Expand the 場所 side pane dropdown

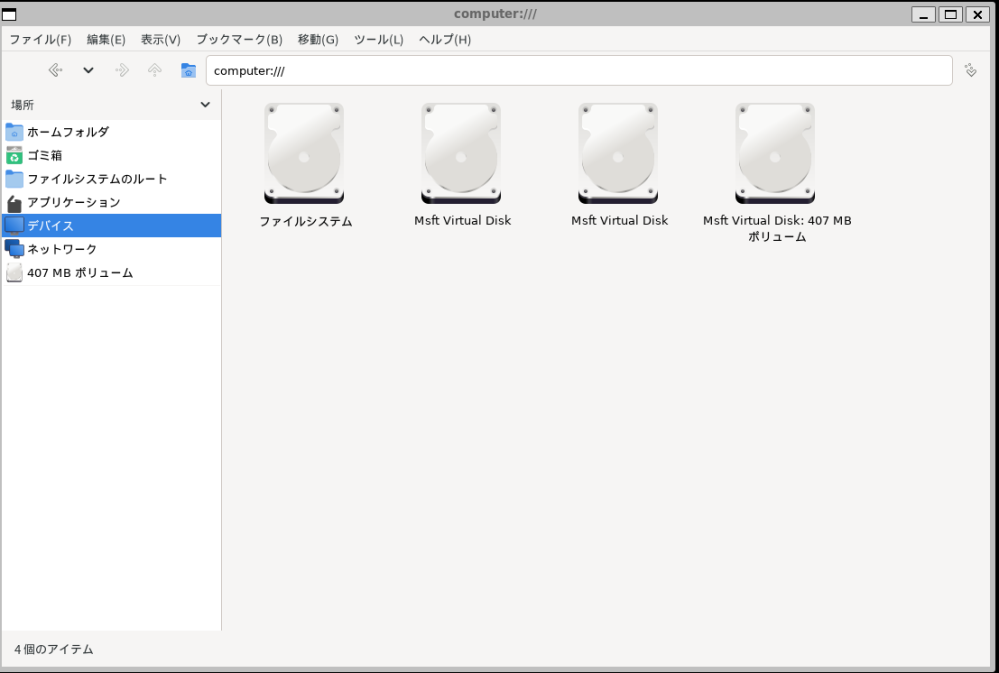point(205,105)
